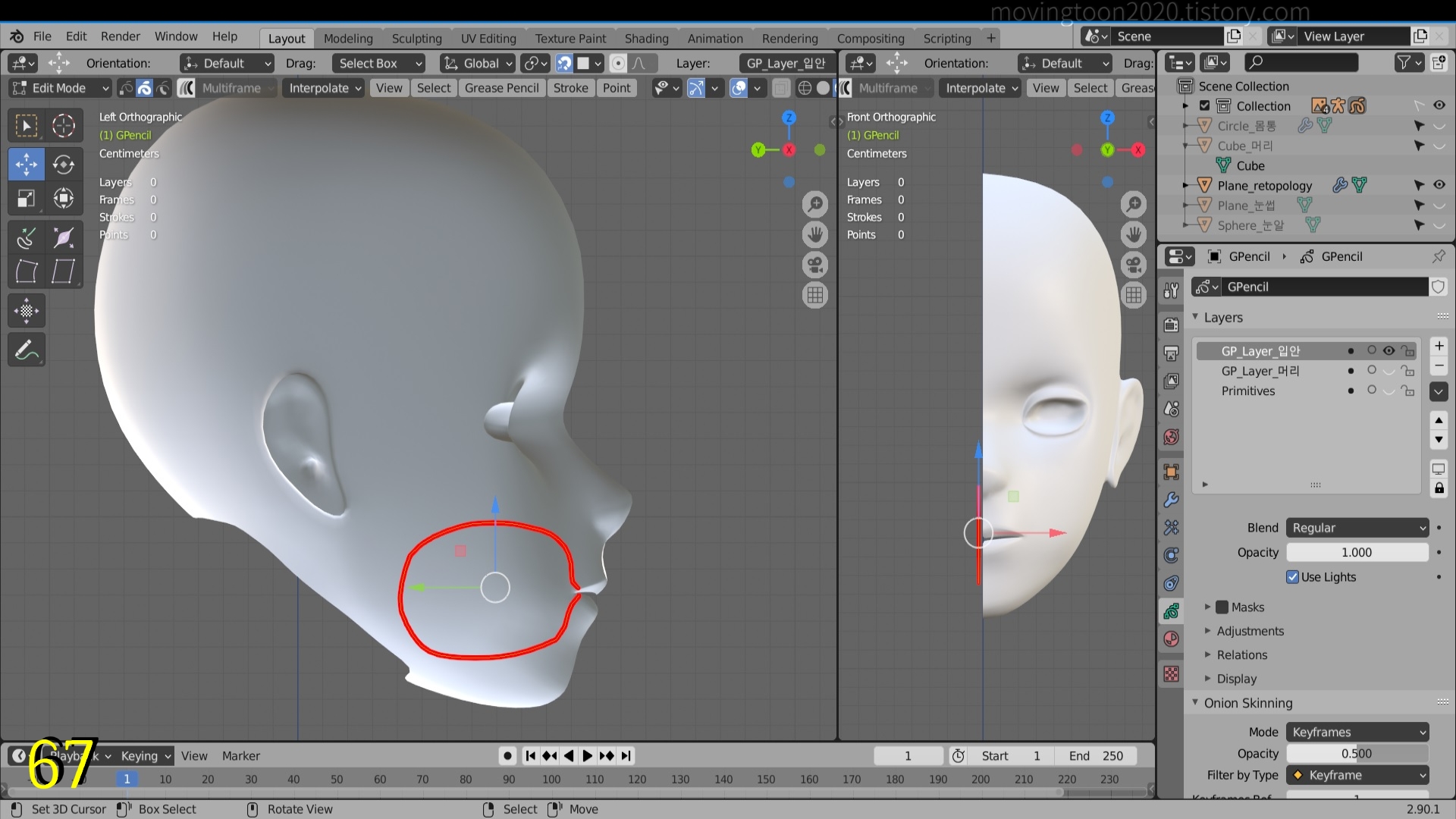Toggle Use Lights checkbox
Image resolution: width=1456 pixels, height=819 pixels.
coord(1293,577)
